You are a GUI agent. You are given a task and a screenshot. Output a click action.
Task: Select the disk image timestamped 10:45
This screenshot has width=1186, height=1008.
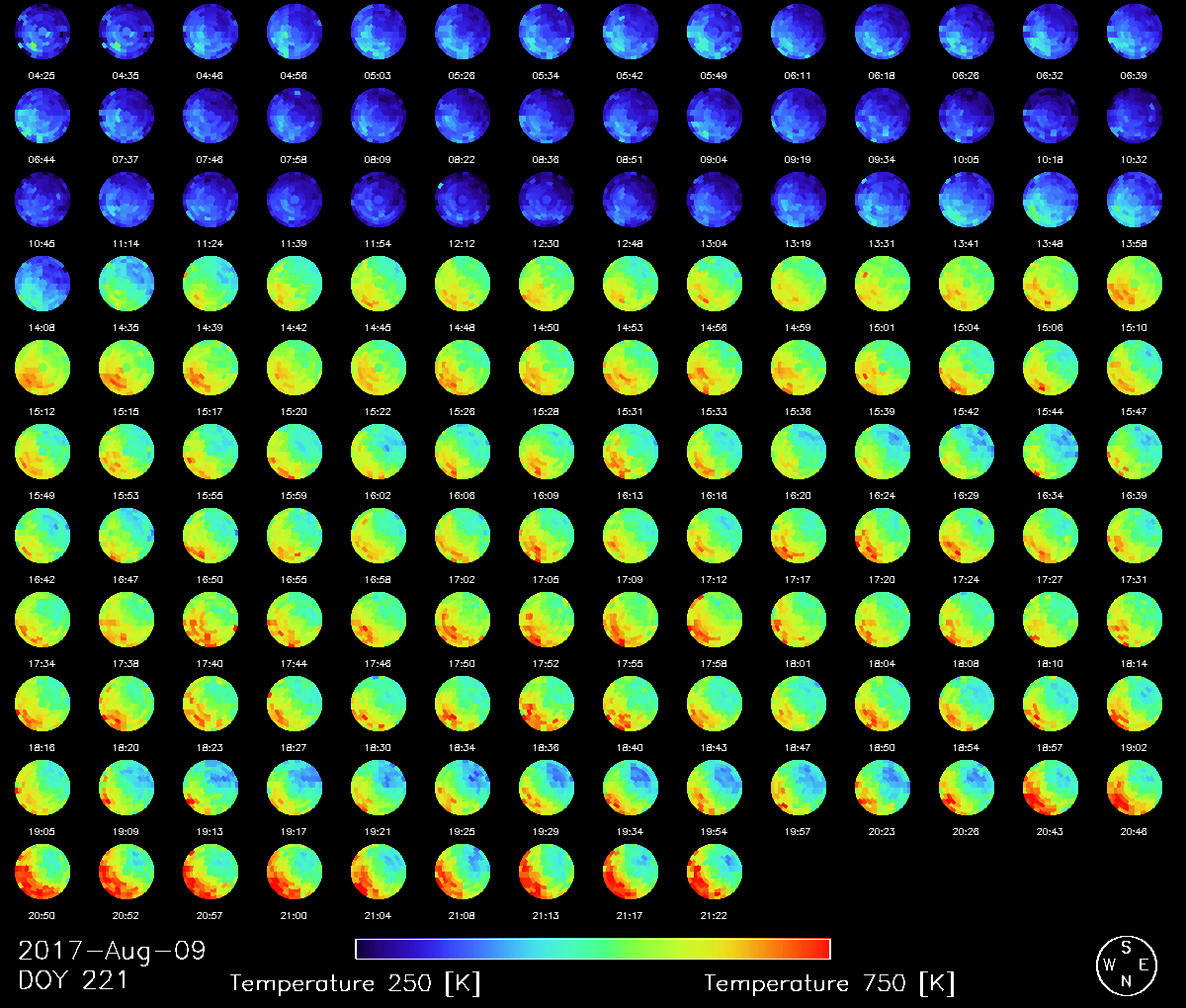pos(42,200)
